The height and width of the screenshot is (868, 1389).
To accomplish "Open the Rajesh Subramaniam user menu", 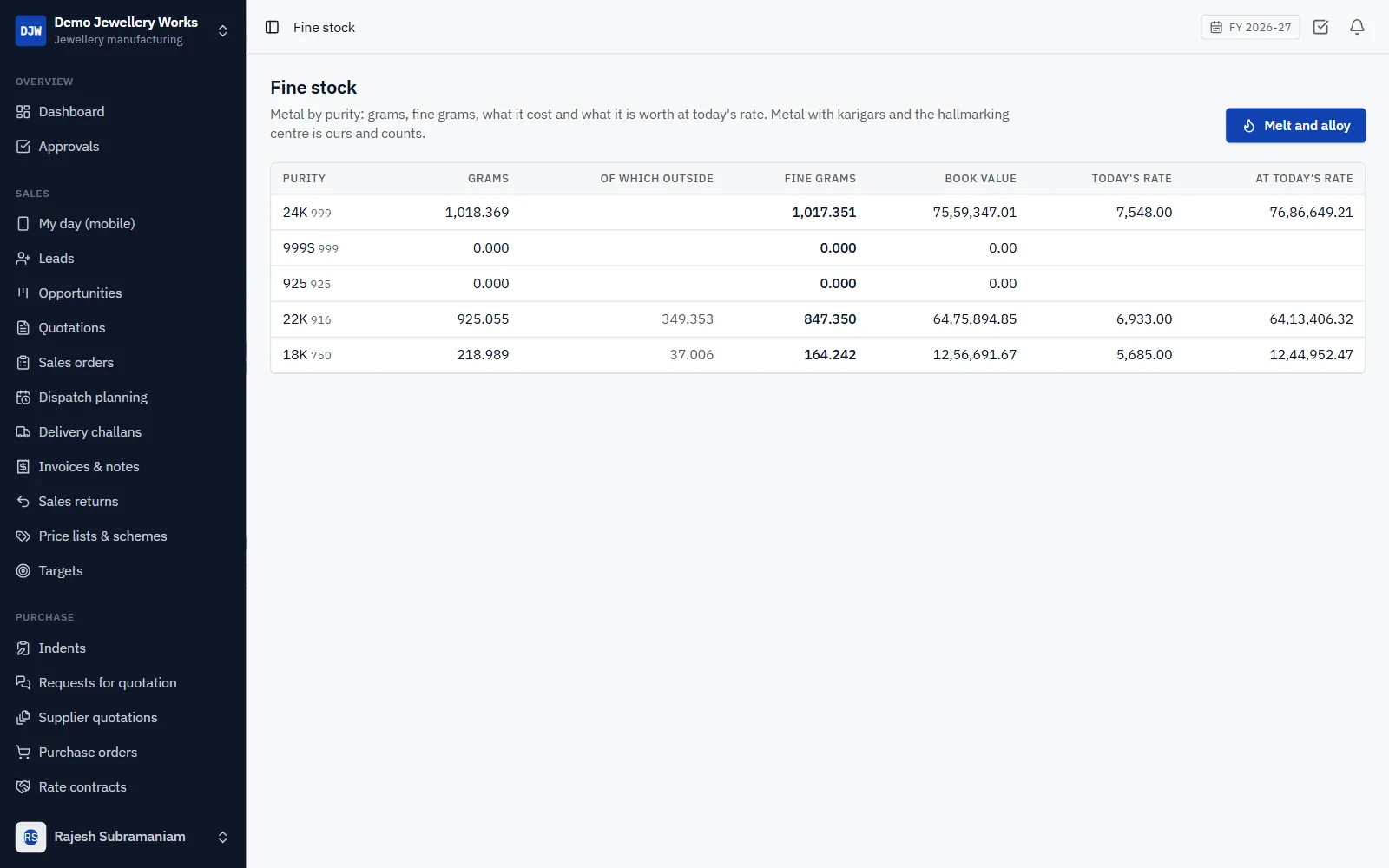I will point(122,837).
